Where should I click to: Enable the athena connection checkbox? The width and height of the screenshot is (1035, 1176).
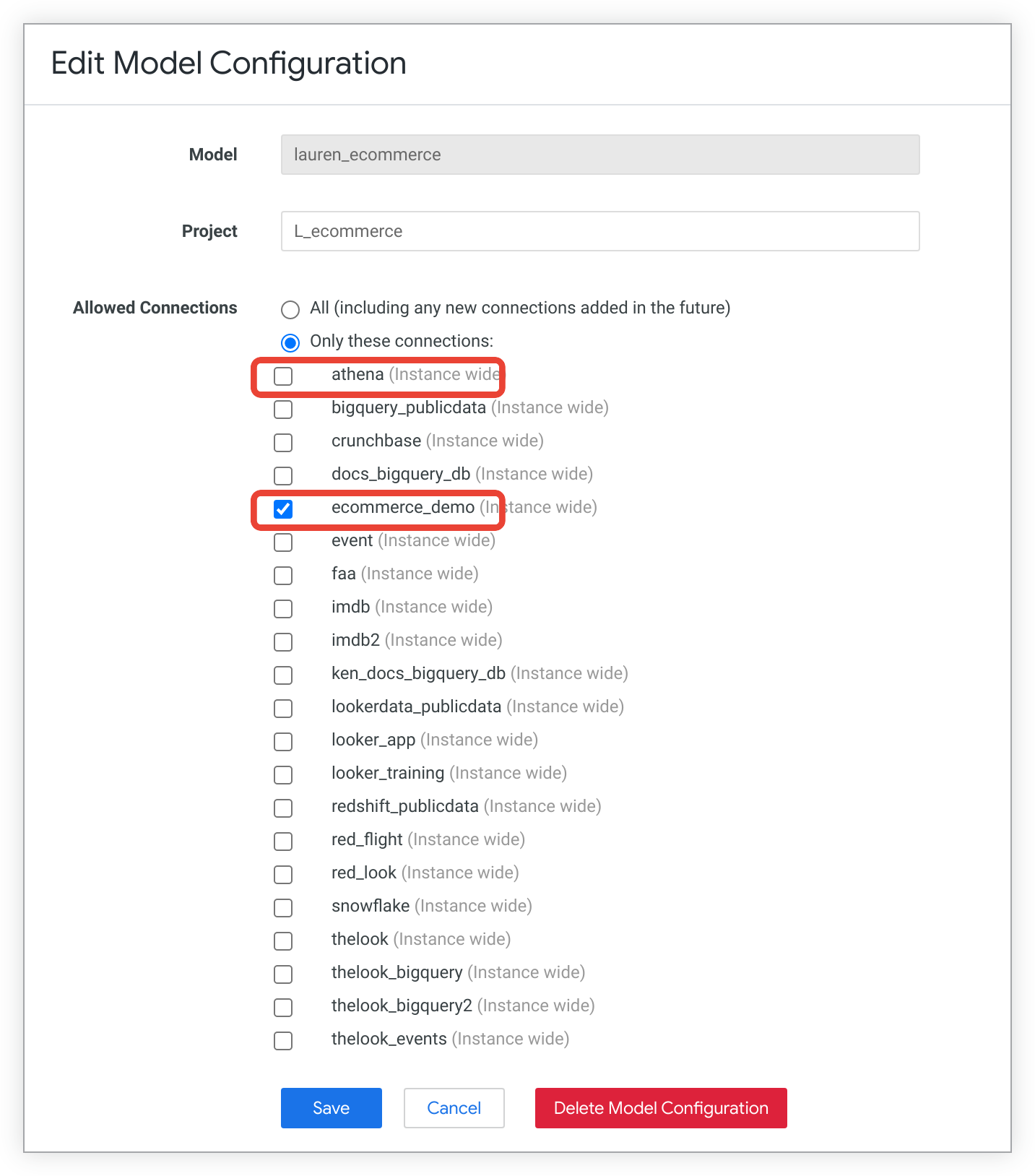(x=283, y=376)
